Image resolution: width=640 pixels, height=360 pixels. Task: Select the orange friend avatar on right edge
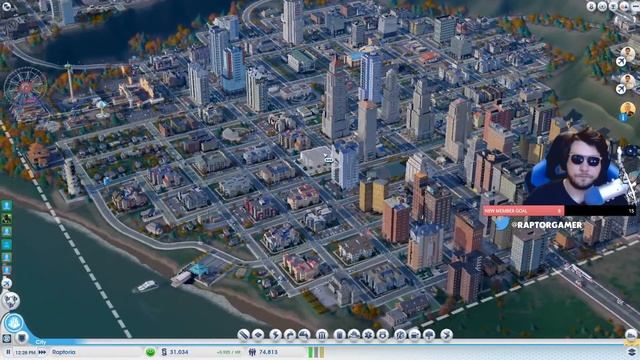[x=628, y=109]
